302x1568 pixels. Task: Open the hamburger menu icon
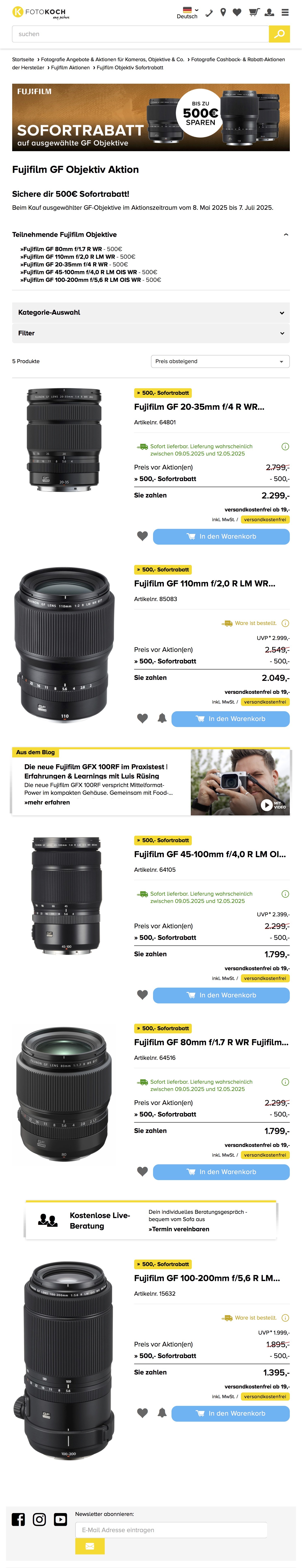(285, 12)
